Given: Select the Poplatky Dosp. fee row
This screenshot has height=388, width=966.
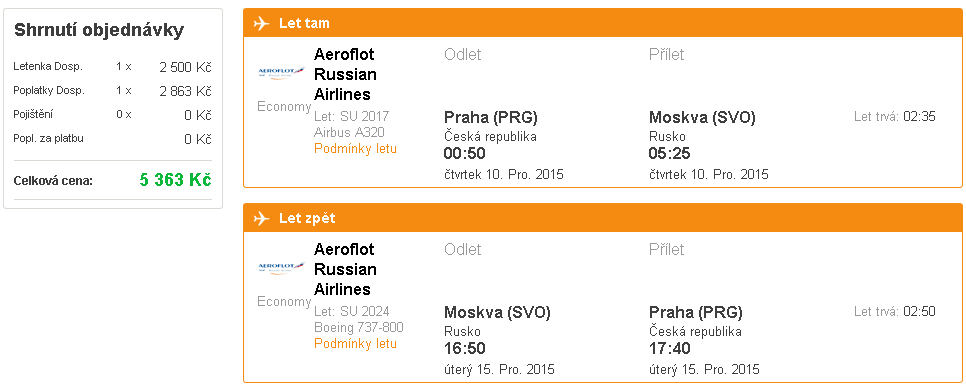Looking at the screenshot, I should coord(112,91).
